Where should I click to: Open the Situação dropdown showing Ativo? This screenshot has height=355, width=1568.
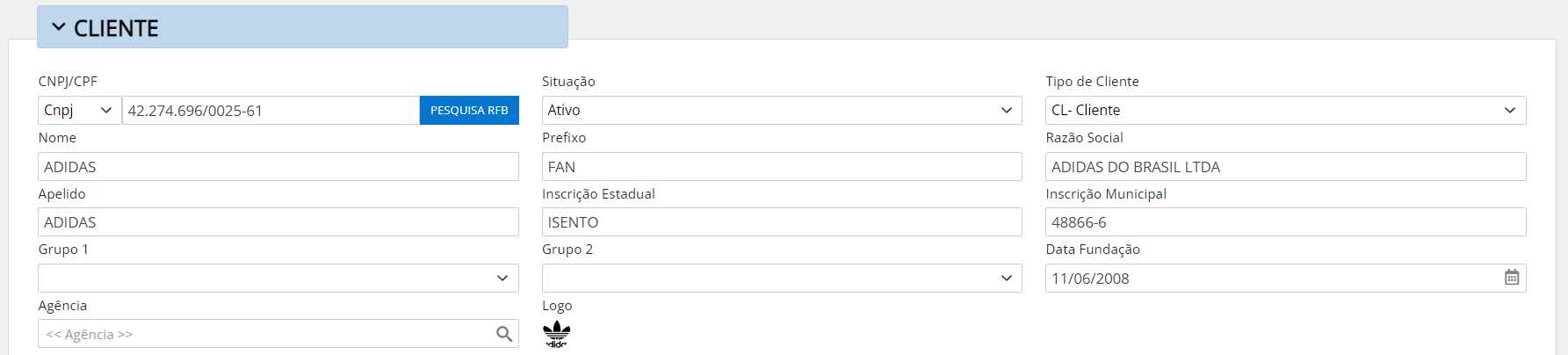click(782, 110)
